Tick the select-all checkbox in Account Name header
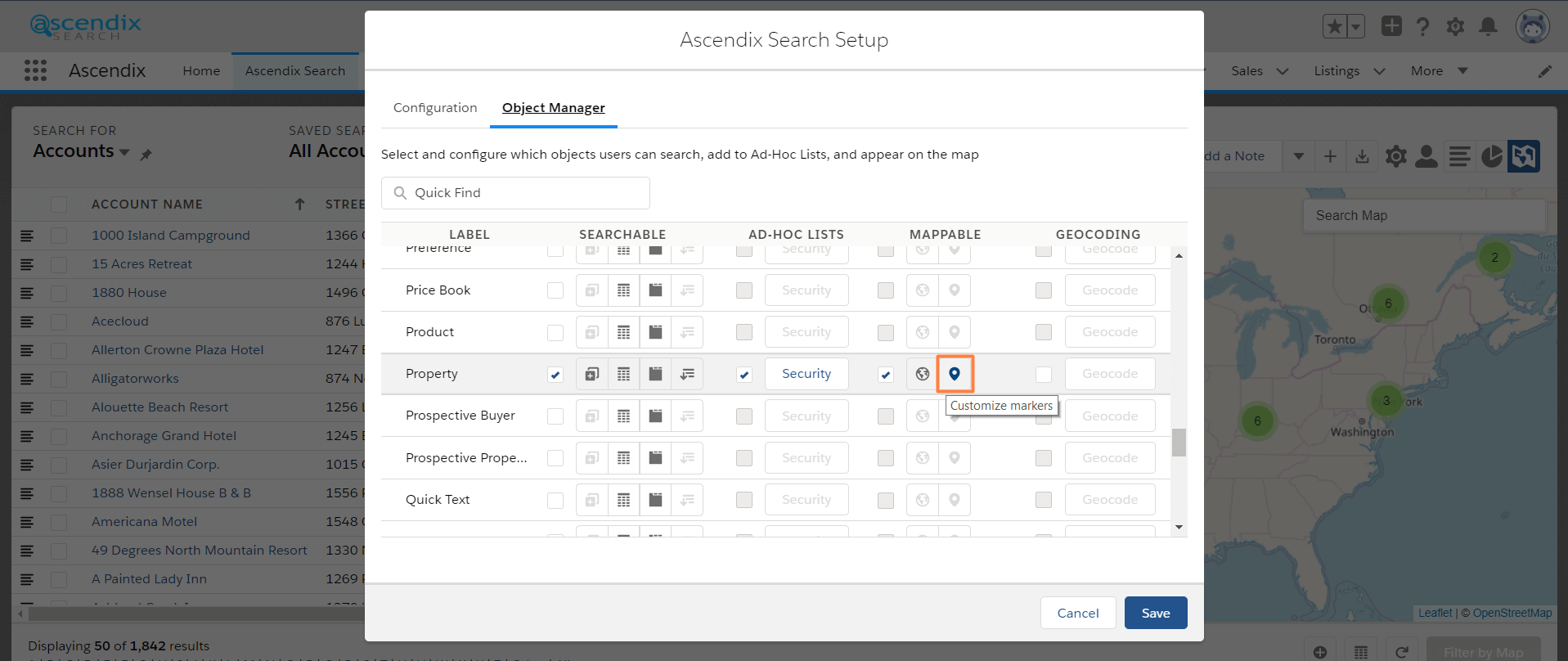 click(x=59, y=205)
